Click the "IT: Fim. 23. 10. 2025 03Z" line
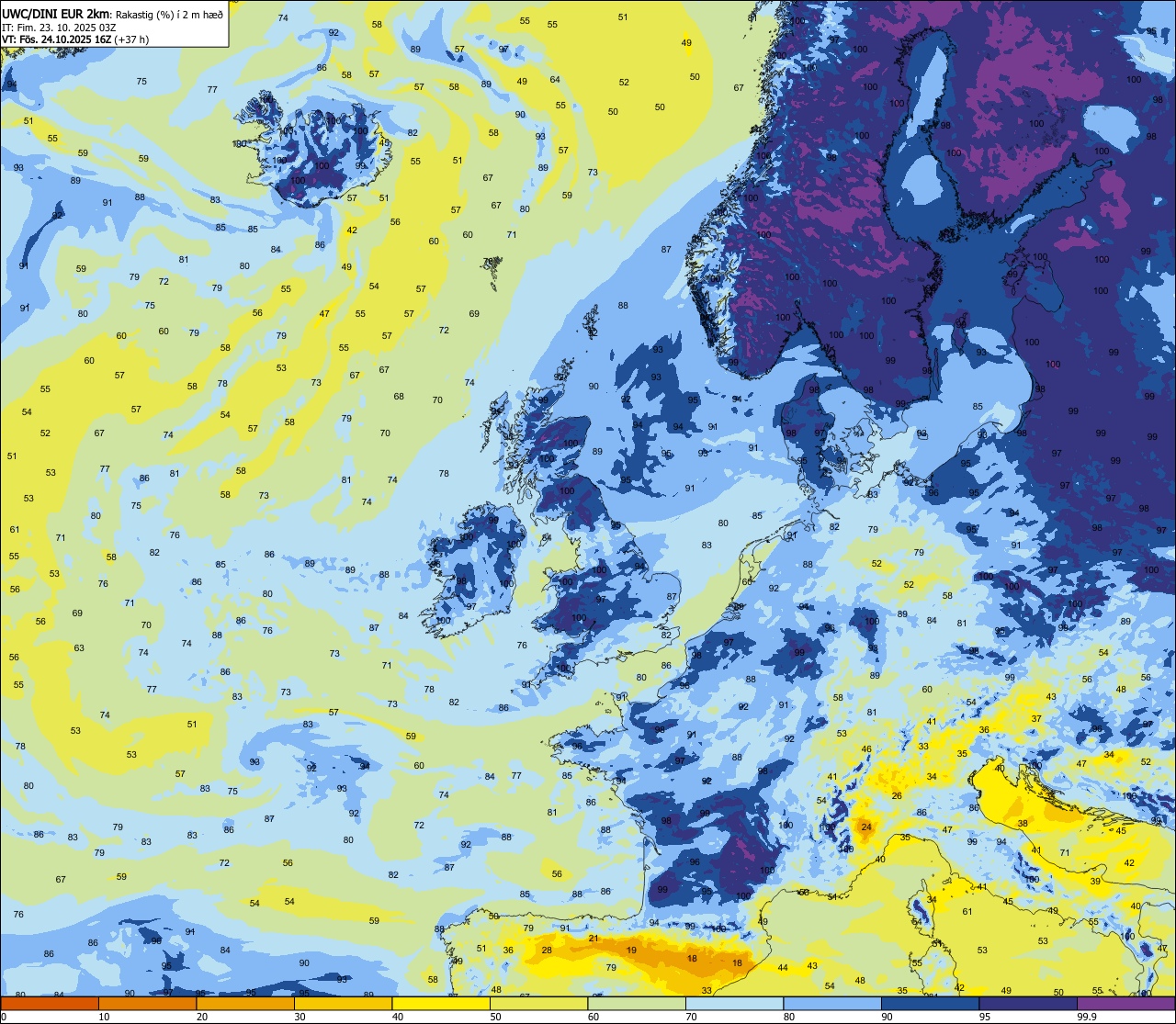1176x1024 pixels. pos(58,27)
